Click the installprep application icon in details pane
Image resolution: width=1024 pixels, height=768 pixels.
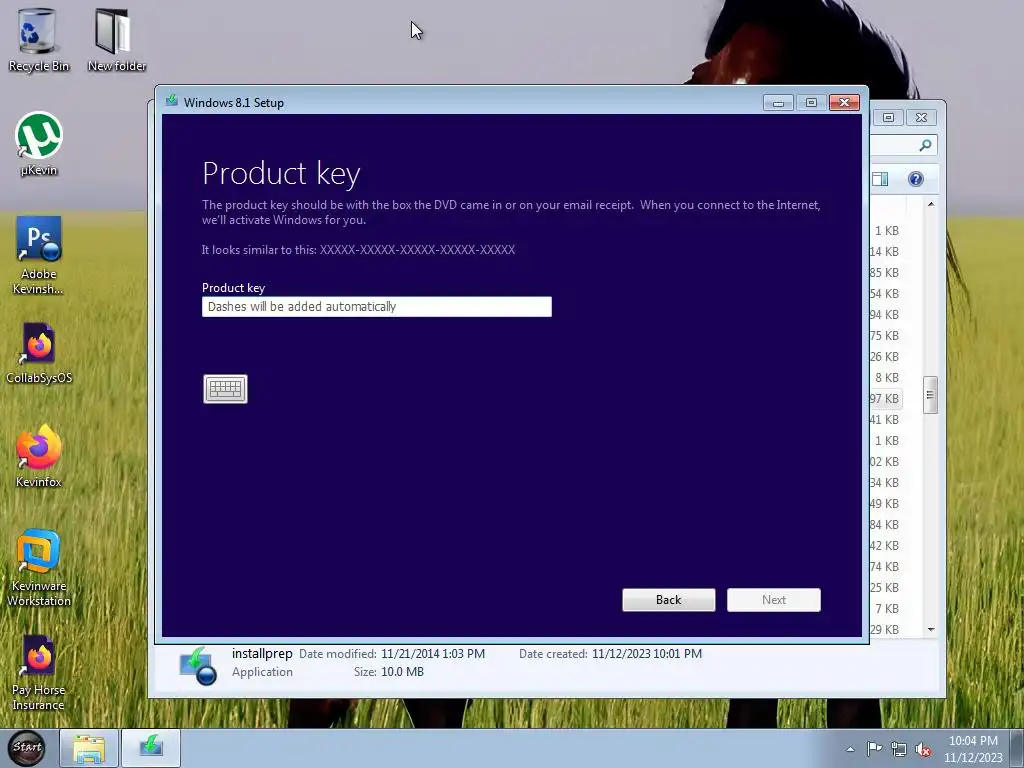[198, 666]
